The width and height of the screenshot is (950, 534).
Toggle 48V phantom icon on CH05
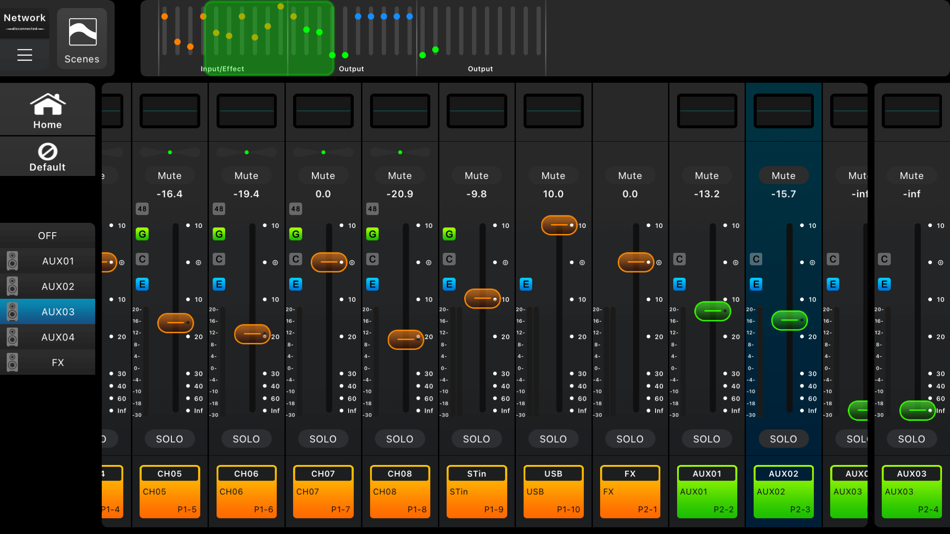point(142,209)
